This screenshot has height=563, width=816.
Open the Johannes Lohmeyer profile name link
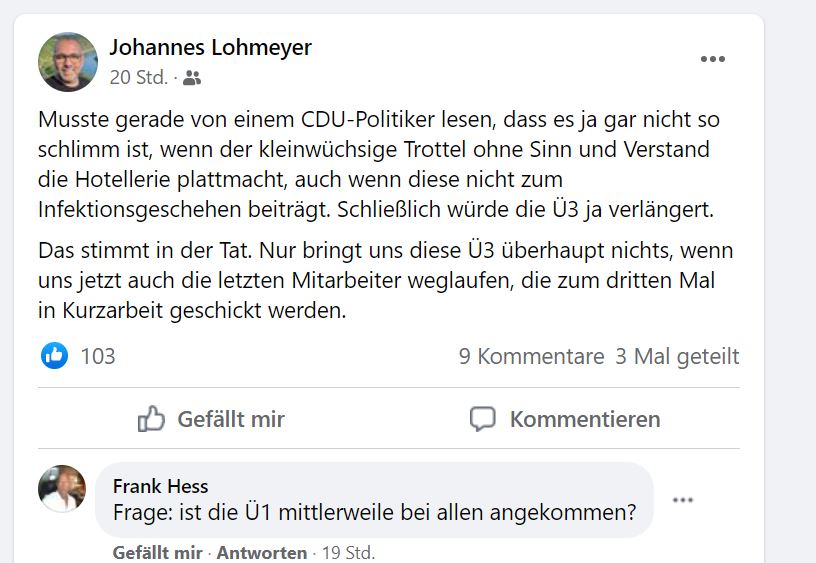[x=210, y=47]
